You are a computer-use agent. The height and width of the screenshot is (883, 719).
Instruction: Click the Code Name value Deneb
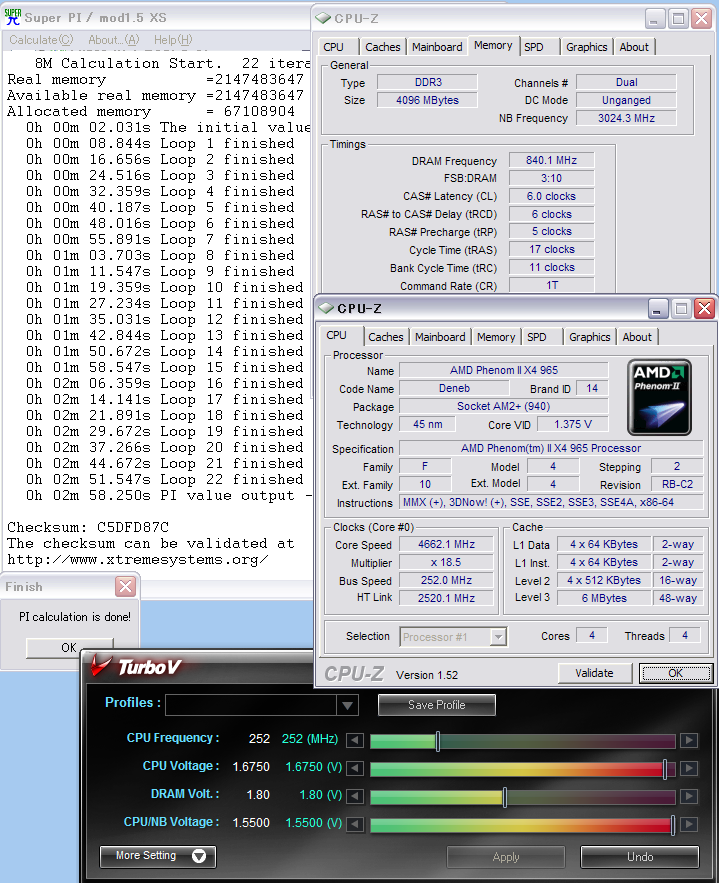(454, 388)
